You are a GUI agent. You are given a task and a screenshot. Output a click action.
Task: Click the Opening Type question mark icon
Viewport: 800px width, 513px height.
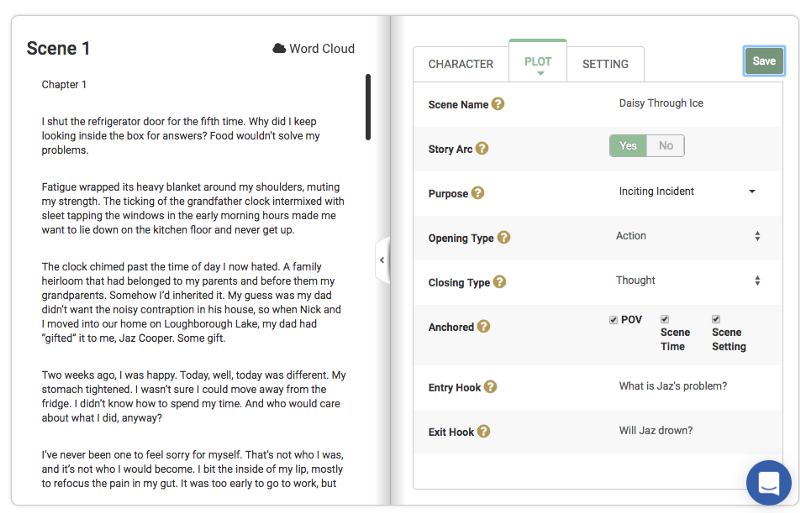tap(503, 238)
